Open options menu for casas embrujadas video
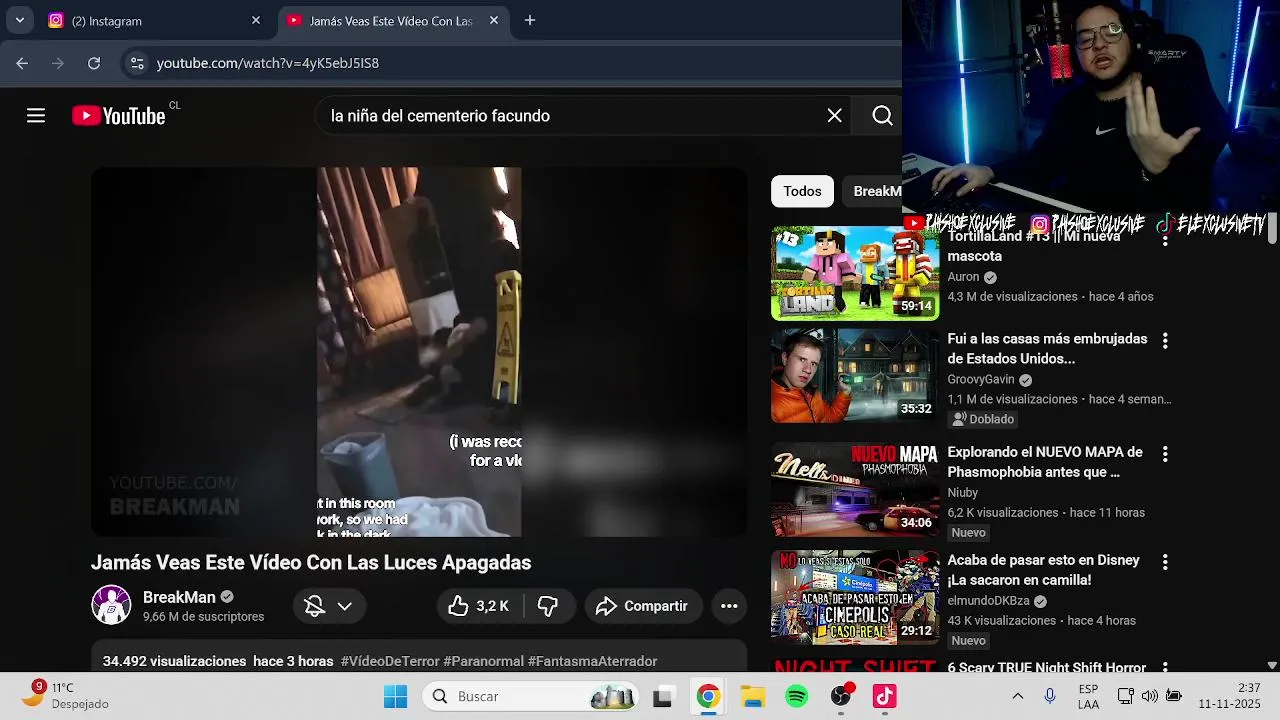 1165,341
